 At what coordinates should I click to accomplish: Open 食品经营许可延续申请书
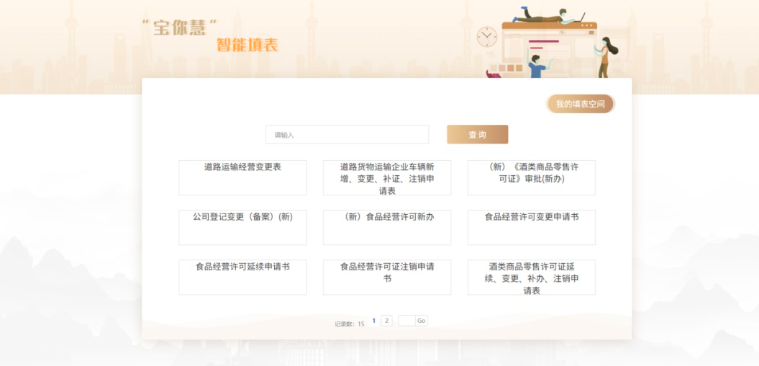pyautogui.click(x=243, y=277)
